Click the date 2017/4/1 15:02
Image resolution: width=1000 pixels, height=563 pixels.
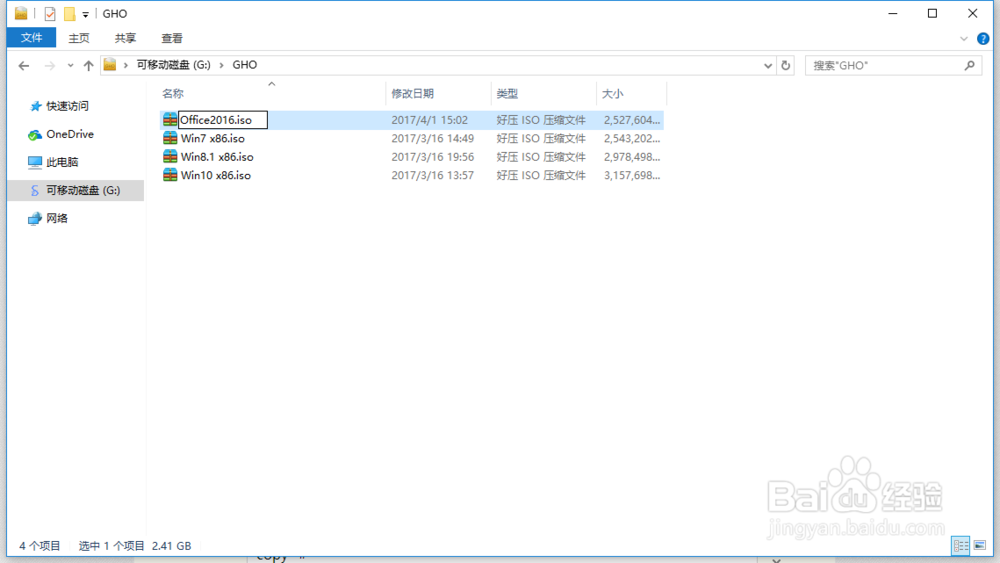(429, 120)
